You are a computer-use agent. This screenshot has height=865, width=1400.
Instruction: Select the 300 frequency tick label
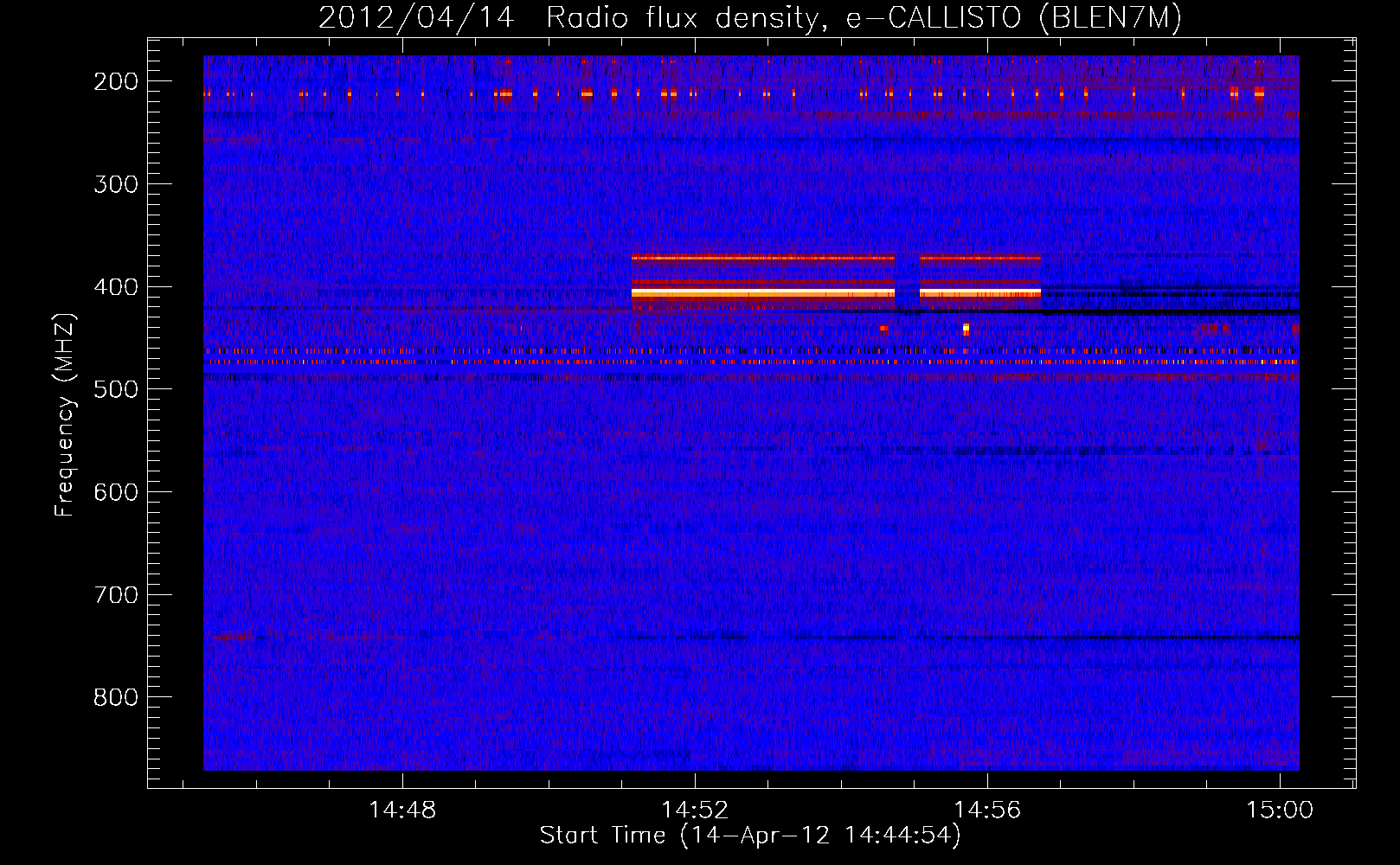coord(116,184)
